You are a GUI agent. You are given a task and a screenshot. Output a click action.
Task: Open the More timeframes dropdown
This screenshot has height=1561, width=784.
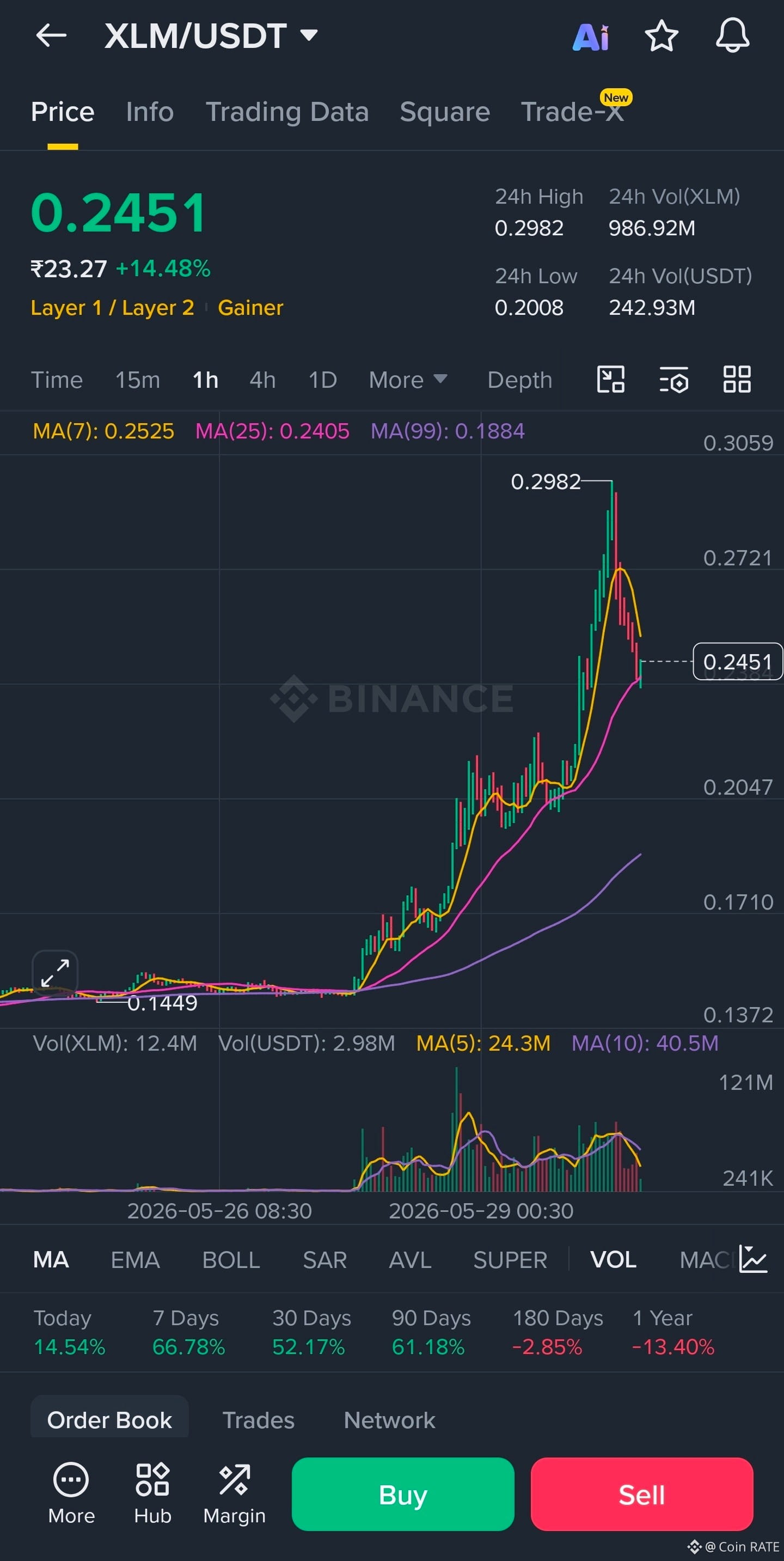pyautogui.click(x=408, y=380)
